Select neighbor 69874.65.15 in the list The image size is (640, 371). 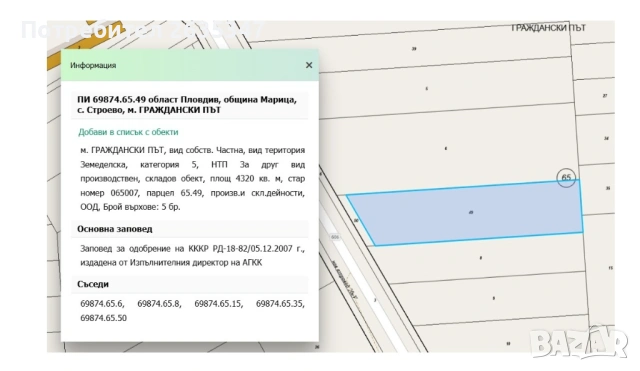click(218, 304)
